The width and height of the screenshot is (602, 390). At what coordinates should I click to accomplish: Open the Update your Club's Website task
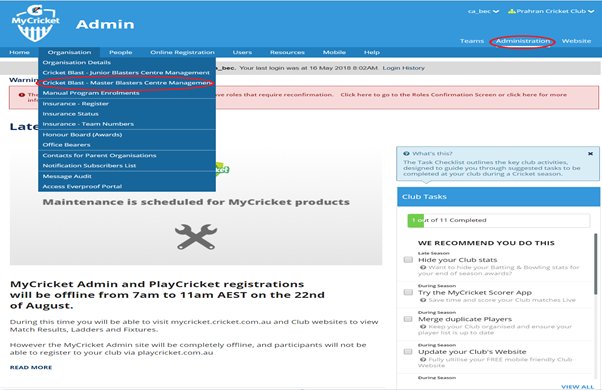pos(472,352)
